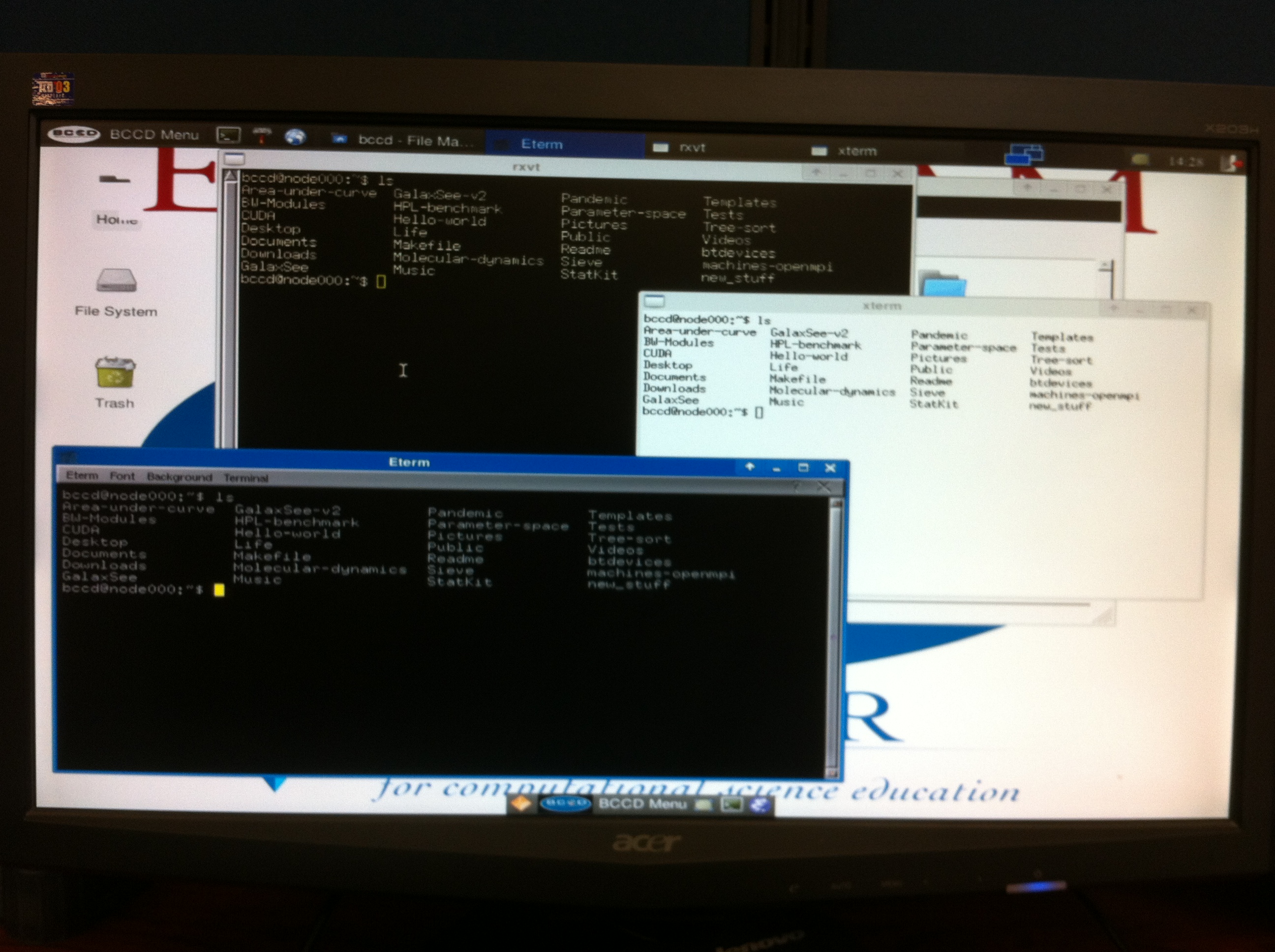The image size is (1275, 952).
Task: Open Font menu in Eterm window
Action: [121, 476]
